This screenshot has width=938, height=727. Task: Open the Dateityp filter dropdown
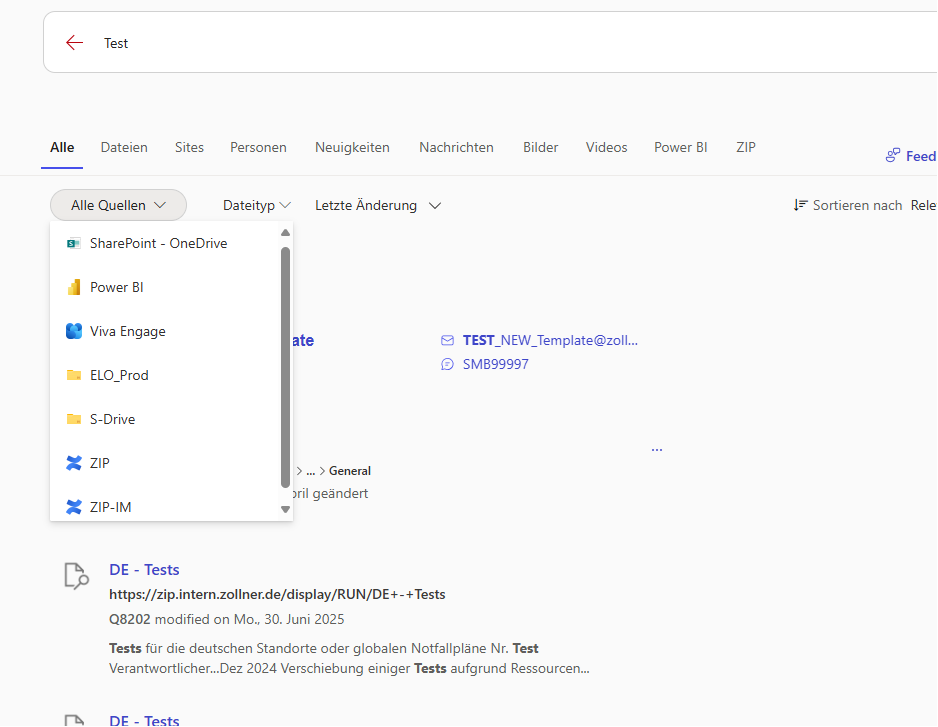point(257,205)
